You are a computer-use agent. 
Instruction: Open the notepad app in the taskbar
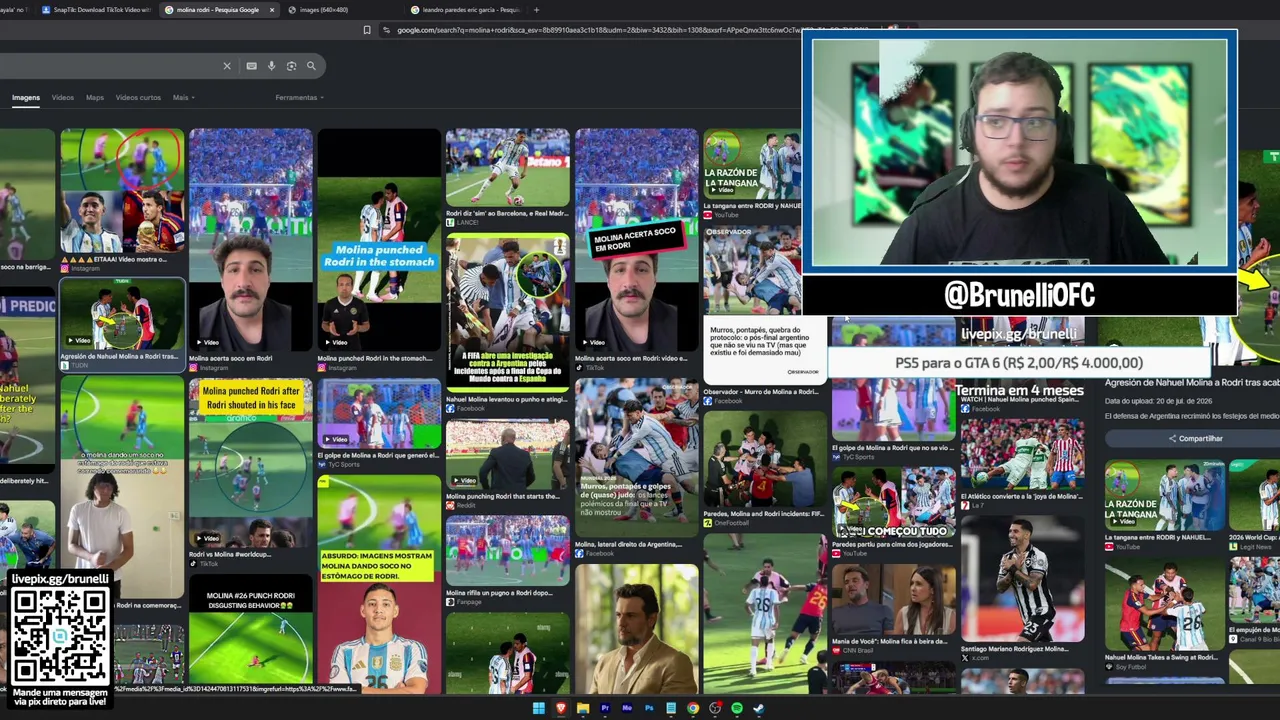(671, 708)
